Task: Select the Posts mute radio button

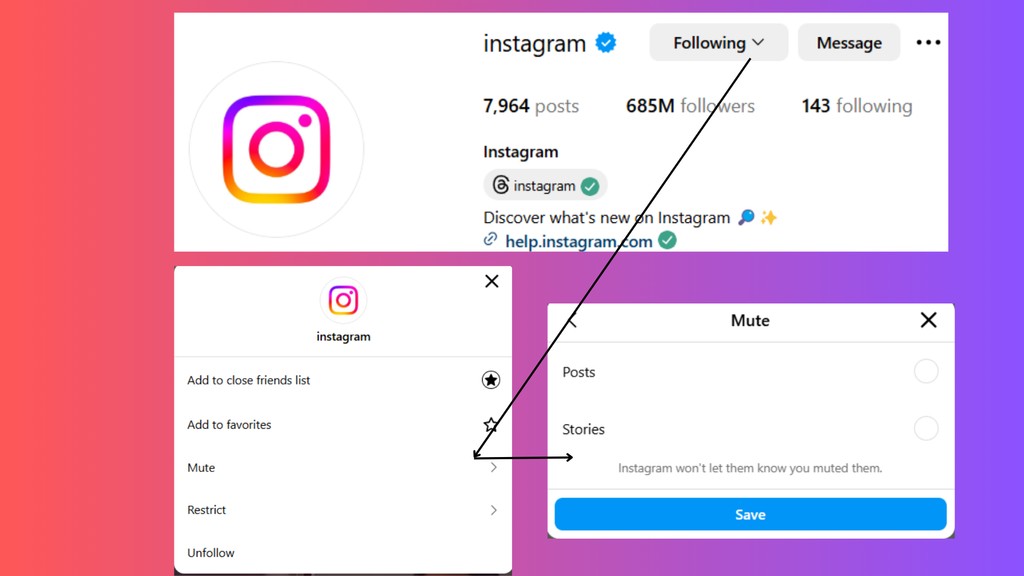Action: (x=925, y=372)
